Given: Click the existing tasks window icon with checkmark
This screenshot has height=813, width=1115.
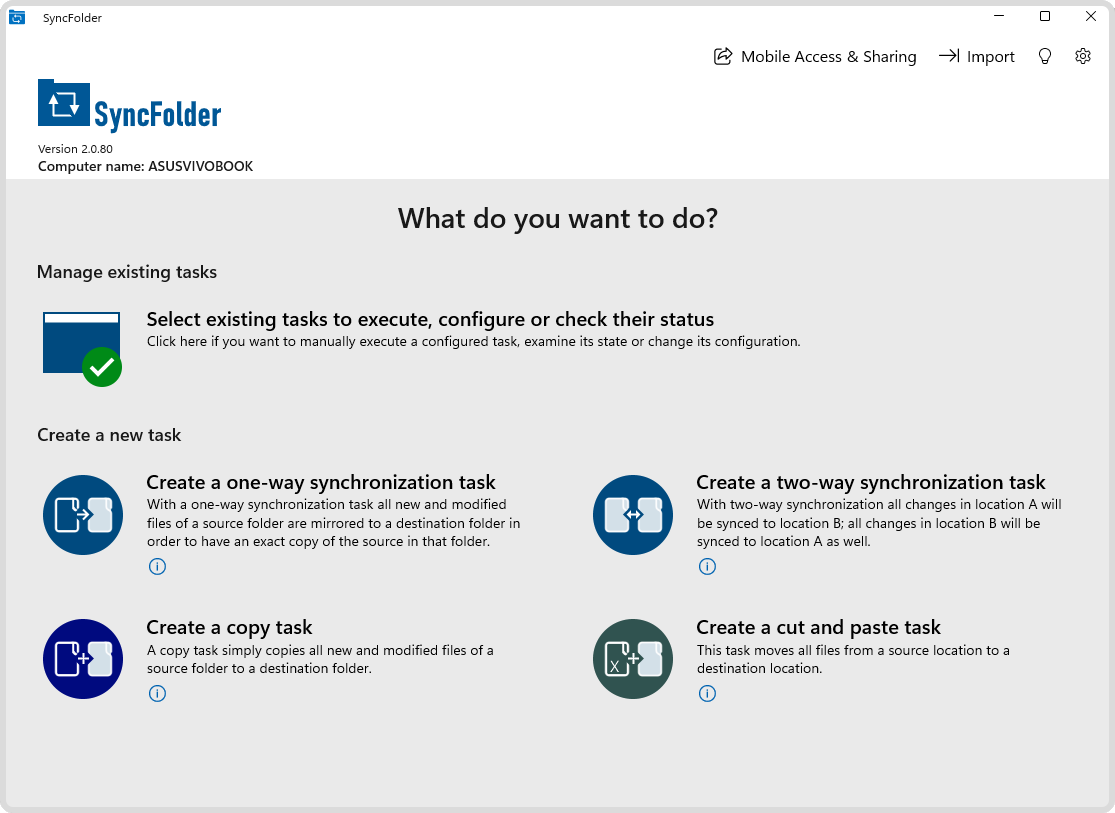Looking at the screenshot, I should coord(82,349).
